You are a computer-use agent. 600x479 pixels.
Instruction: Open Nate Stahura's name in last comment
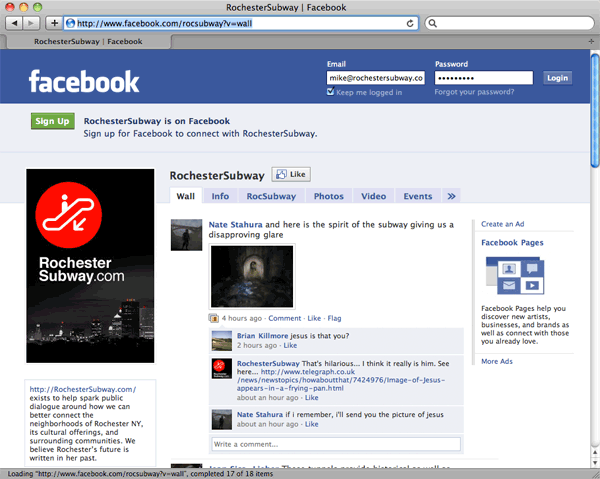point(260,414)
